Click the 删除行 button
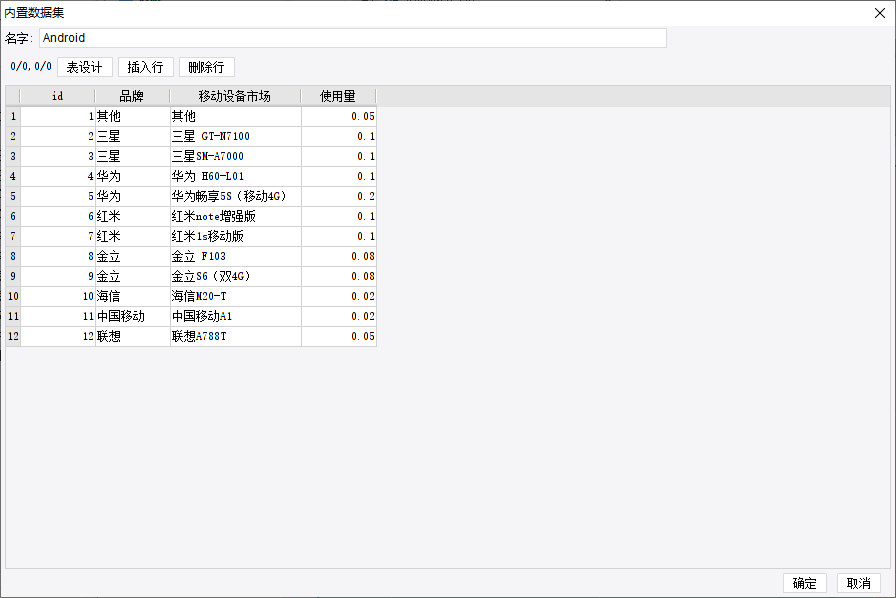The width and height of the screenshot is (896, 598). 207,67
